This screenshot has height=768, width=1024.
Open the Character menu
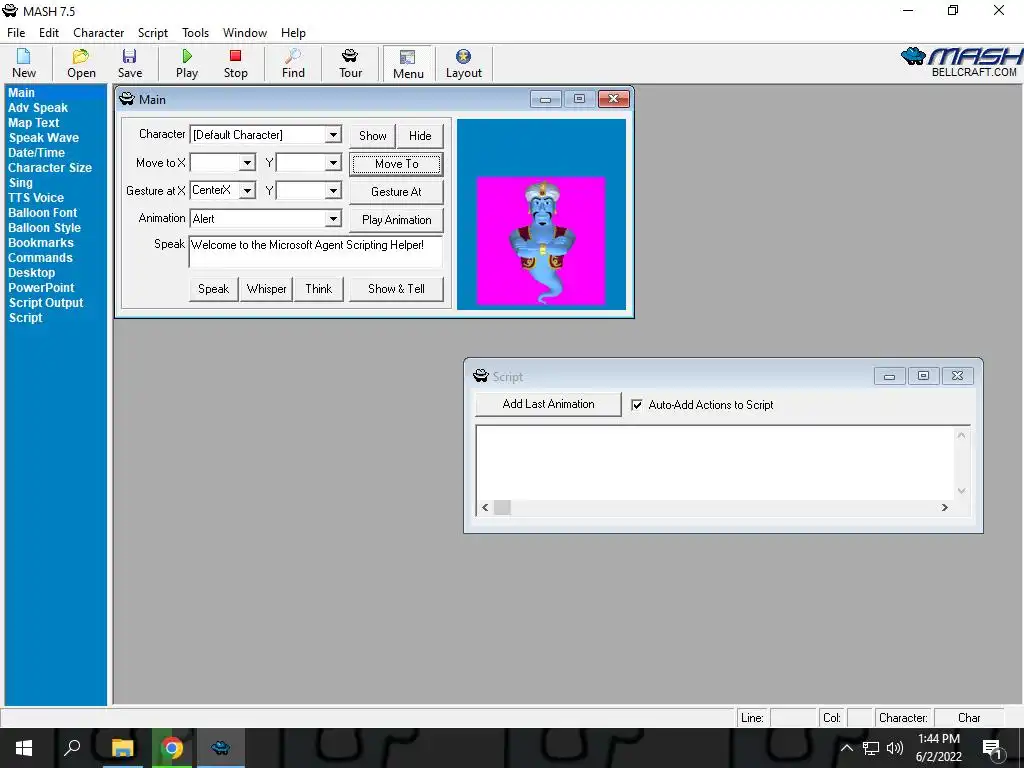[x=99, y=33]
